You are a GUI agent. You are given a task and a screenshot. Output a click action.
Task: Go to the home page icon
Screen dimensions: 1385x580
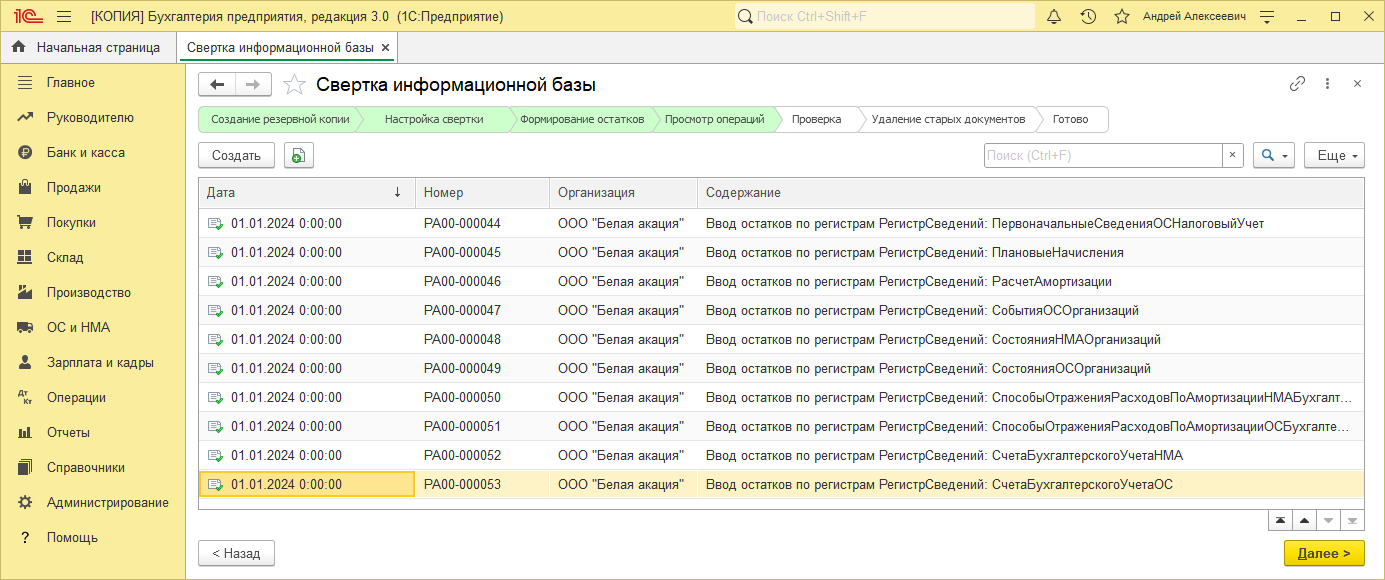[x=18, y=47]
